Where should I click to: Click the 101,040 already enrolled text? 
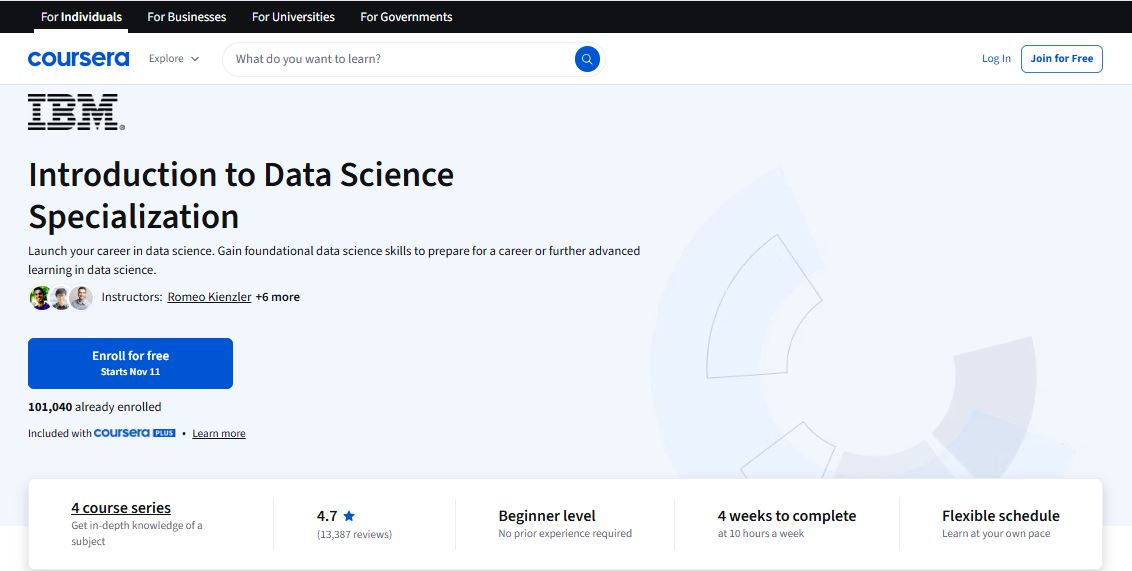tap(95, 407)
